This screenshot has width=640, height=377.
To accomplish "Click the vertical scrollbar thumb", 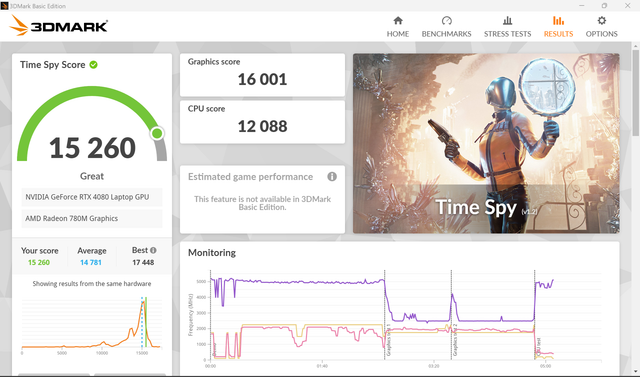I will coord(636,92).
